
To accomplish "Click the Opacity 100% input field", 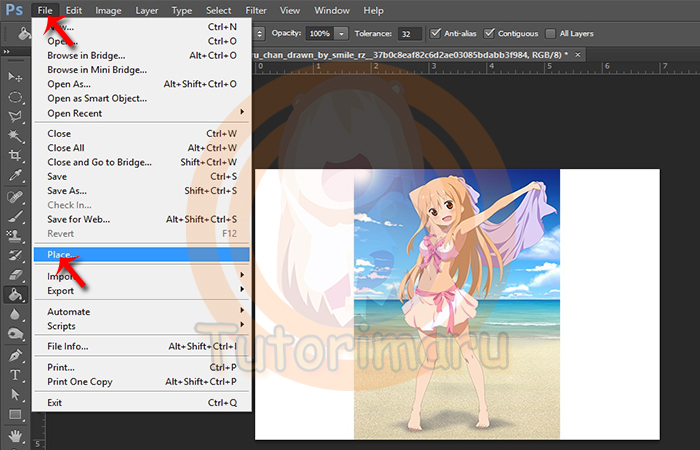I will pyautogui.click(x=320, y=33).
